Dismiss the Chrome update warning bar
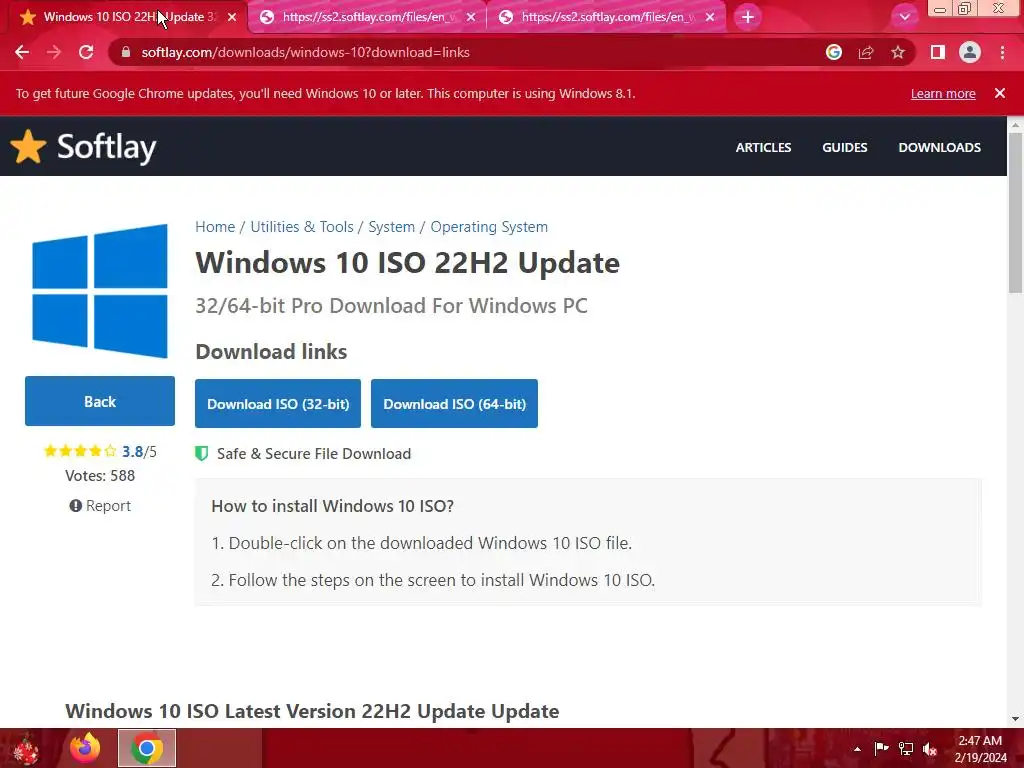Image resolution: width=1024 pixels, height=768 pixels. [1000, 93]
